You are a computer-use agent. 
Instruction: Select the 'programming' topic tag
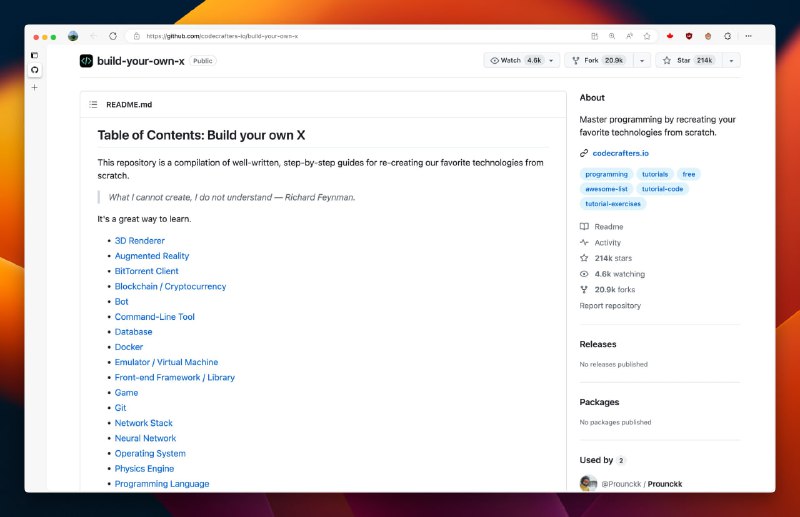click(606, 174)
